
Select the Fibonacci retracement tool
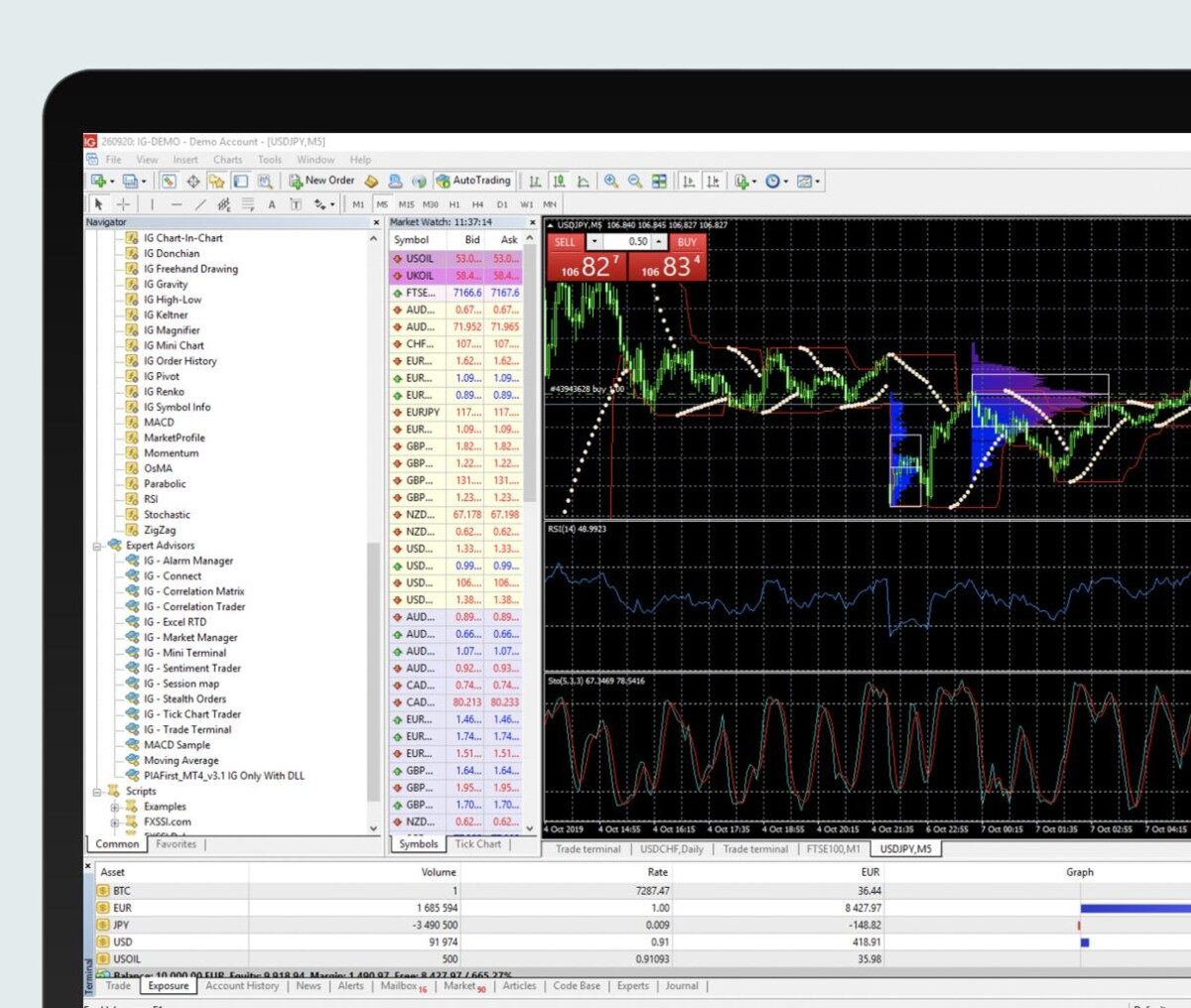pos(247,204)
